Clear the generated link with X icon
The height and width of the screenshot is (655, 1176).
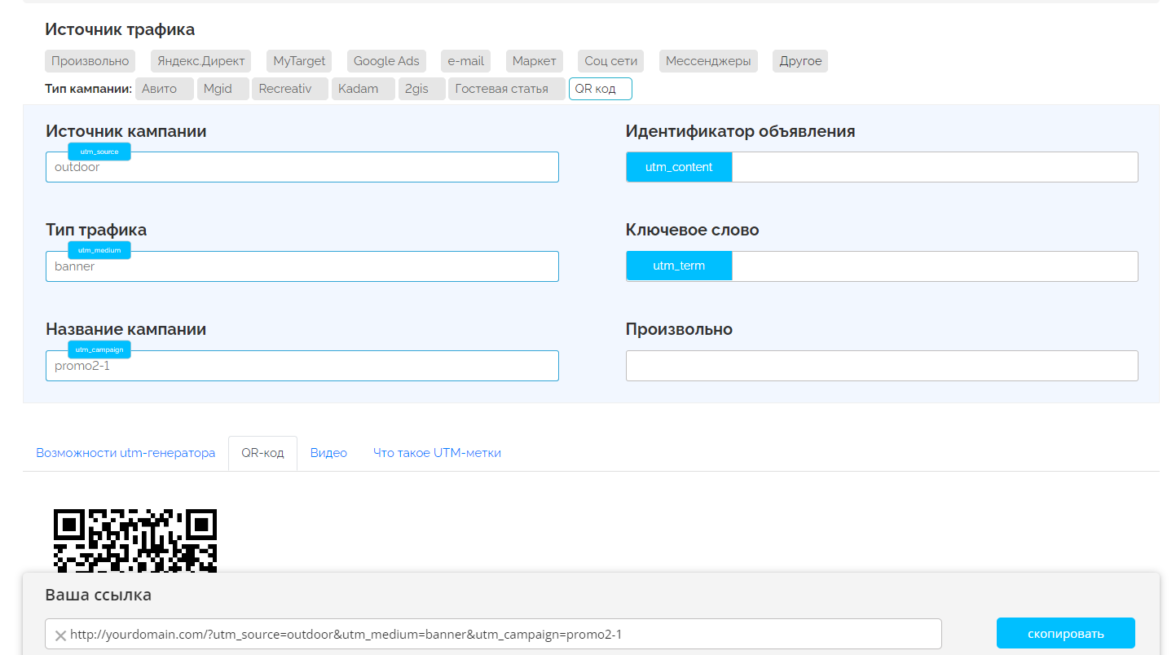(61, 635)
